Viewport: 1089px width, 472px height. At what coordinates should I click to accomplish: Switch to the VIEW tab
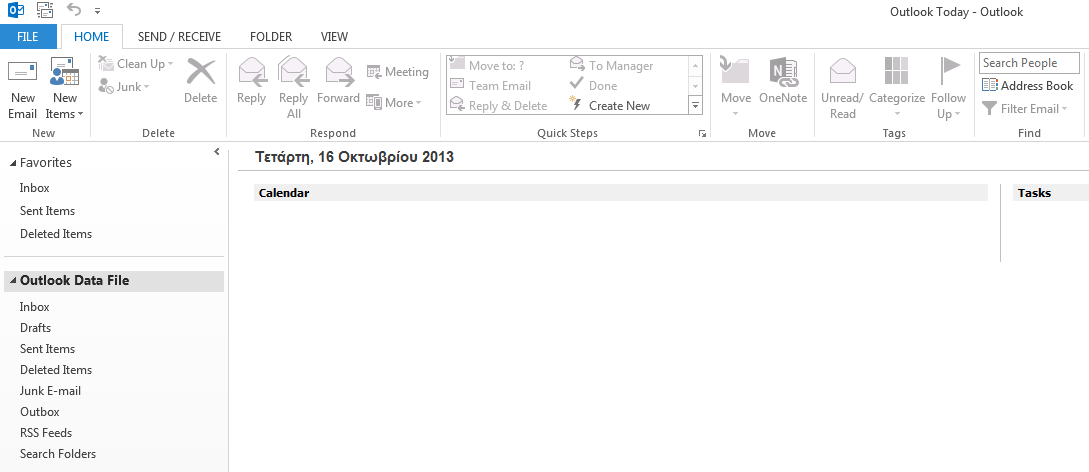tap(334, 37)
